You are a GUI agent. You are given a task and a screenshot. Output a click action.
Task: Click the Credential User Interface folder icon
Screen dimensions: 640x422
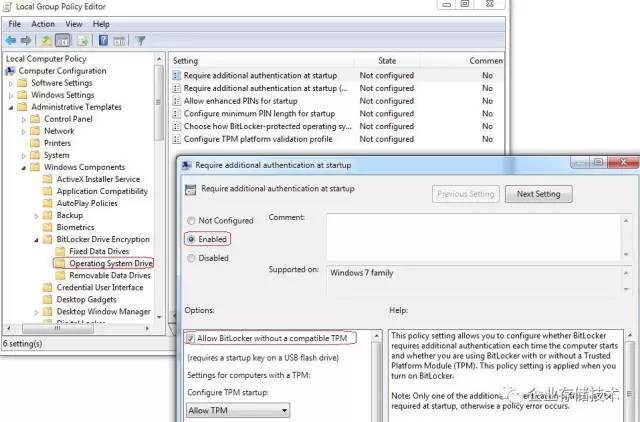(47, 287)
